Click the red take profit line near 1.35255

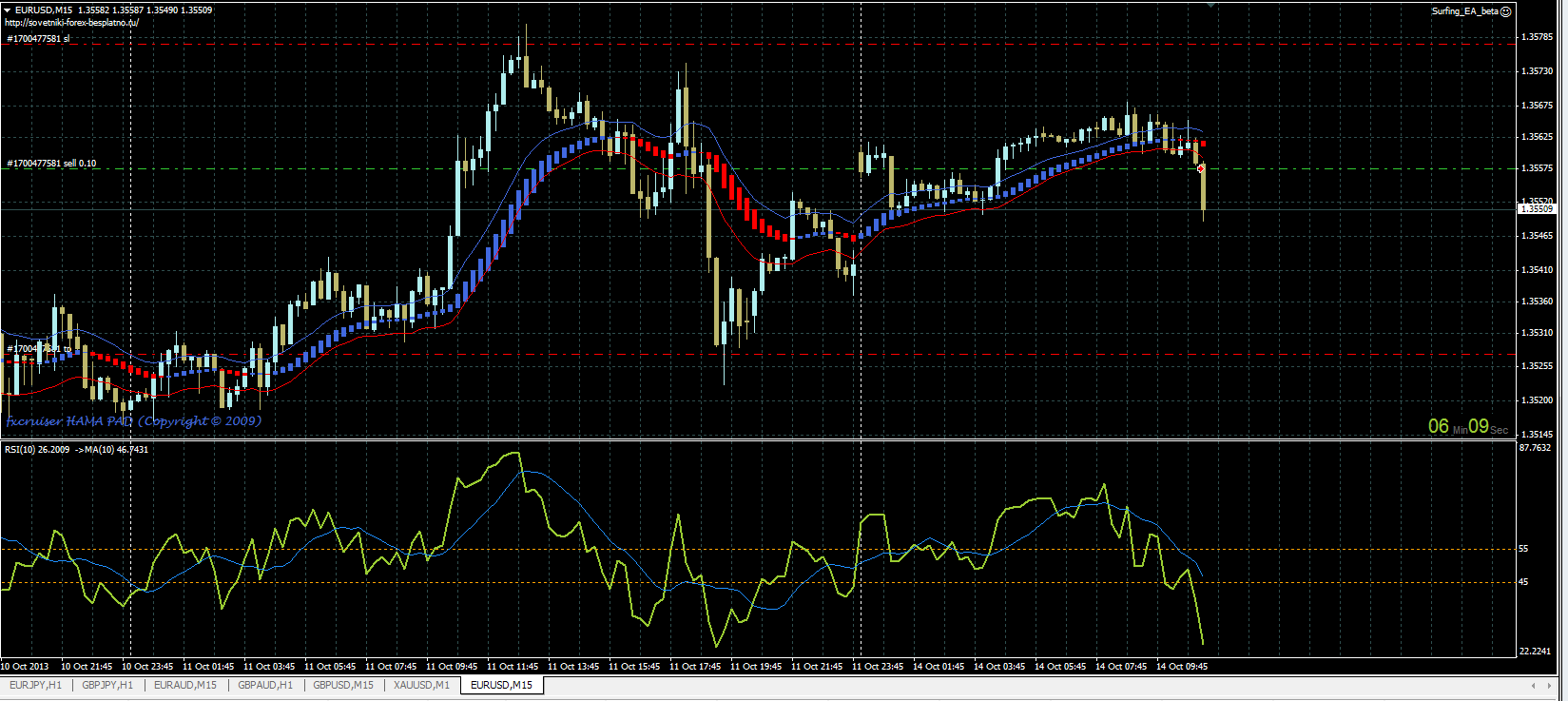[758, 354]
